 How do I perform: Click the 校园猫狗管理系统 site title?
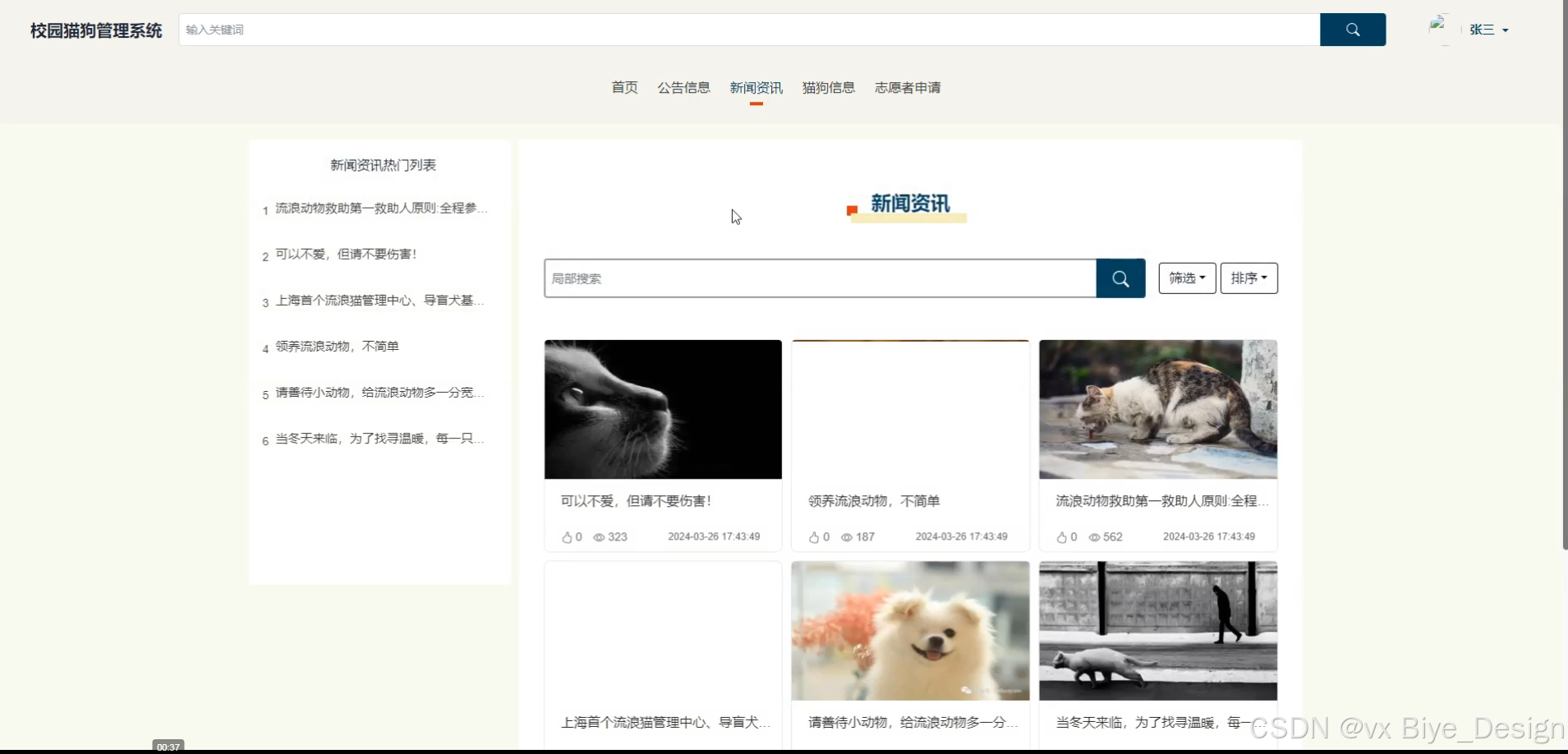point(96,30)
